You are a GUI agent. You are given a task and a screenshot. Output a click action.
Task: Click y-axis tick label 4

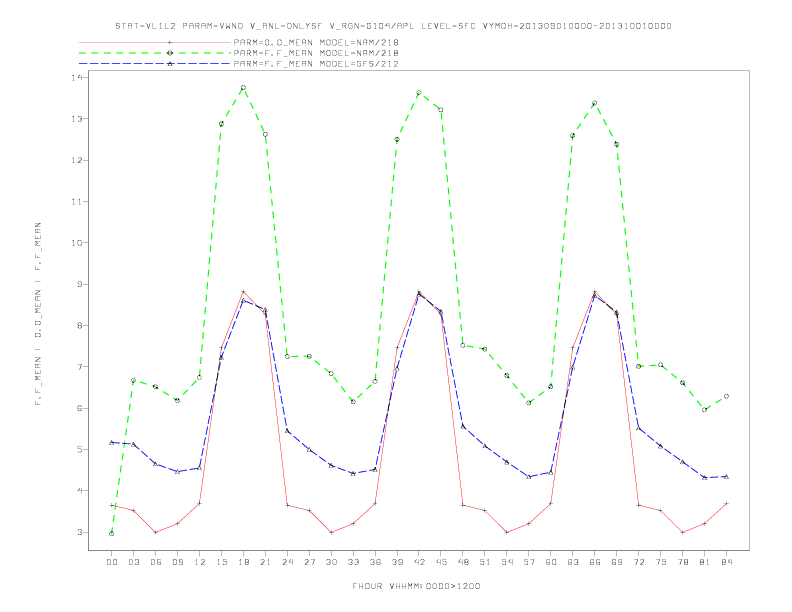[x=80, y=491]
